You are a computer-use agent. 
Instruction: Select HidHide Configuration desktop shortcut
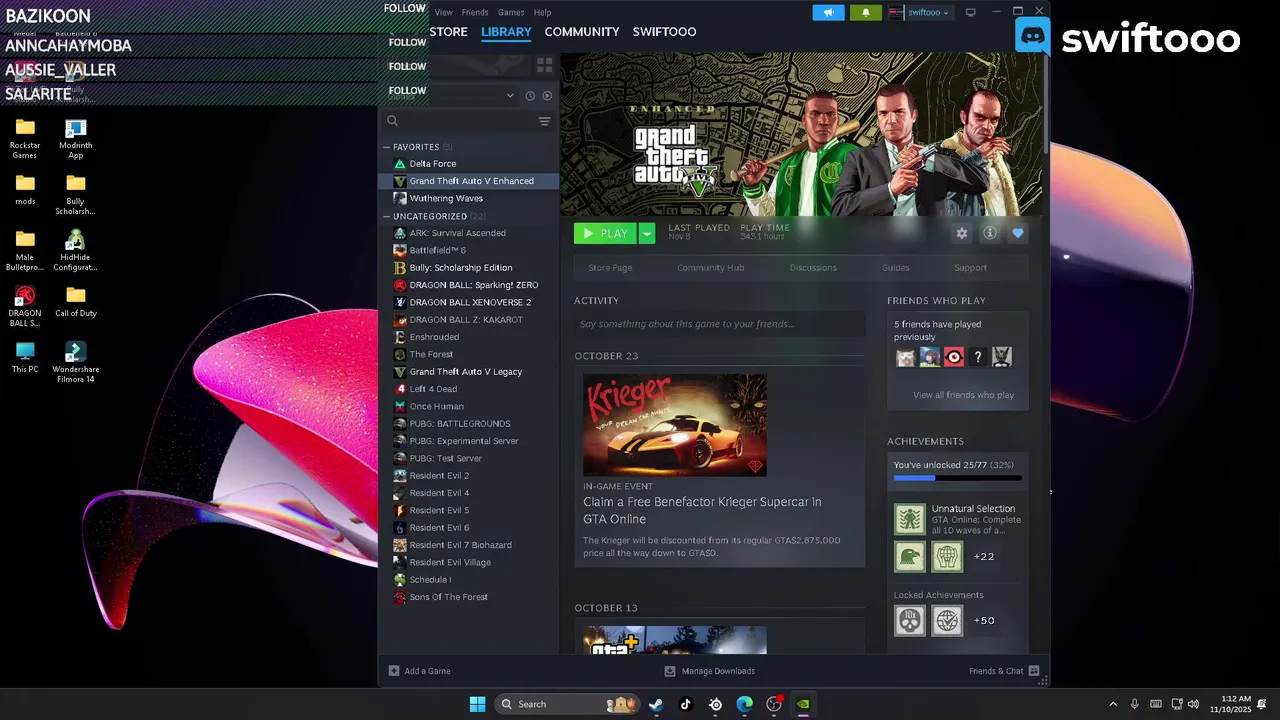(x=76, y=251)
